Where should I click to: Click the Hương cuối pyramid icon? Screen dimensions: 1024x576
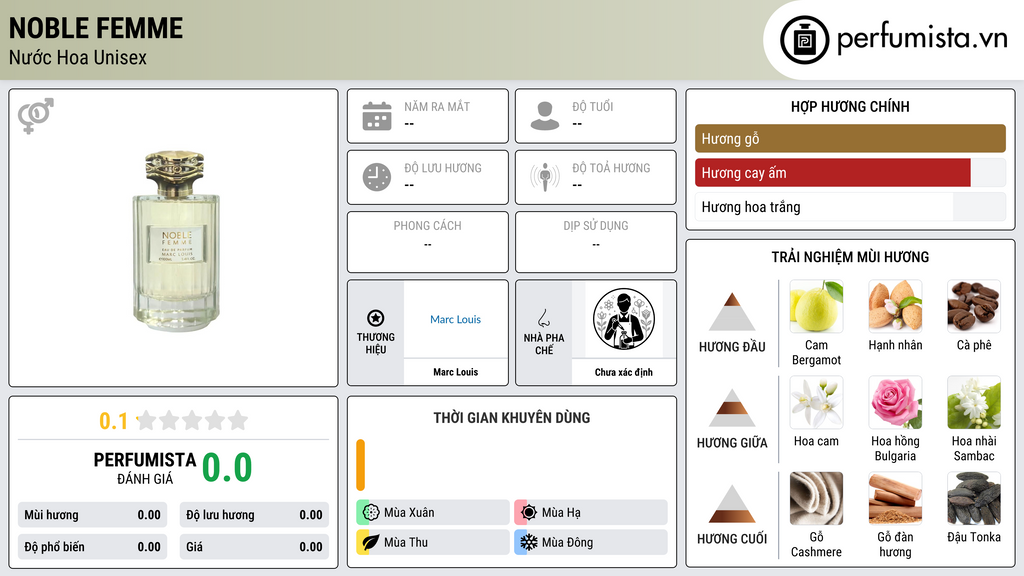732,504
